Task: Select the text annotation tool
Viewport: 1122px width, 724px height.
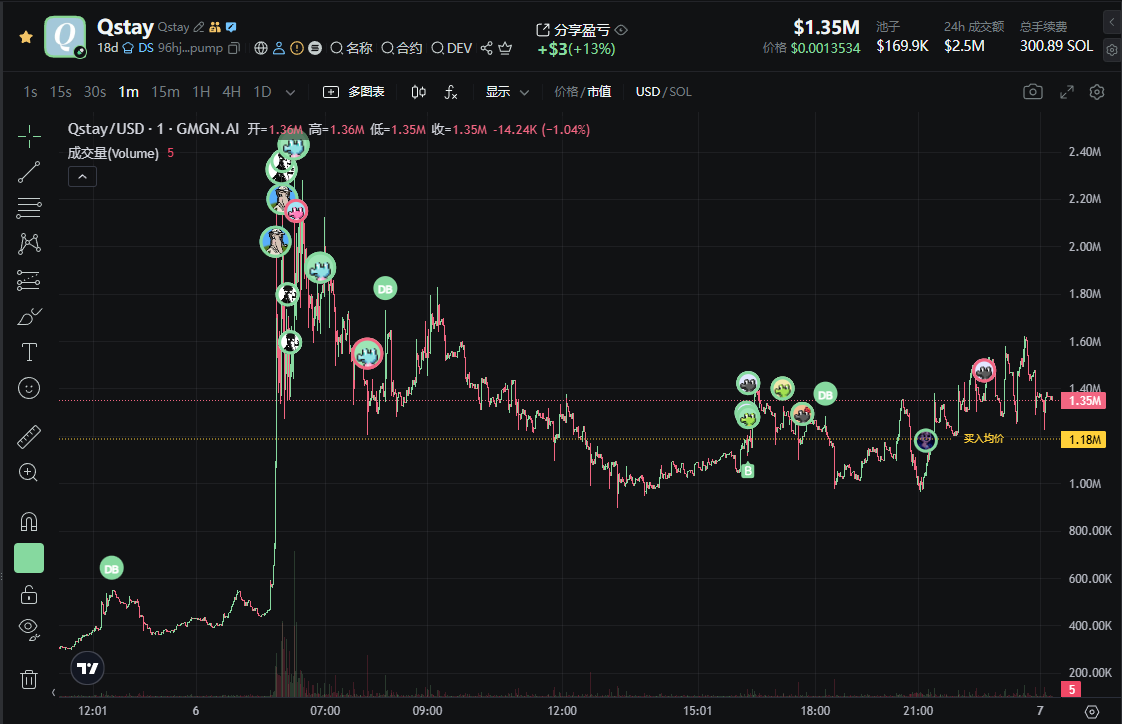Action: point(29,352)
